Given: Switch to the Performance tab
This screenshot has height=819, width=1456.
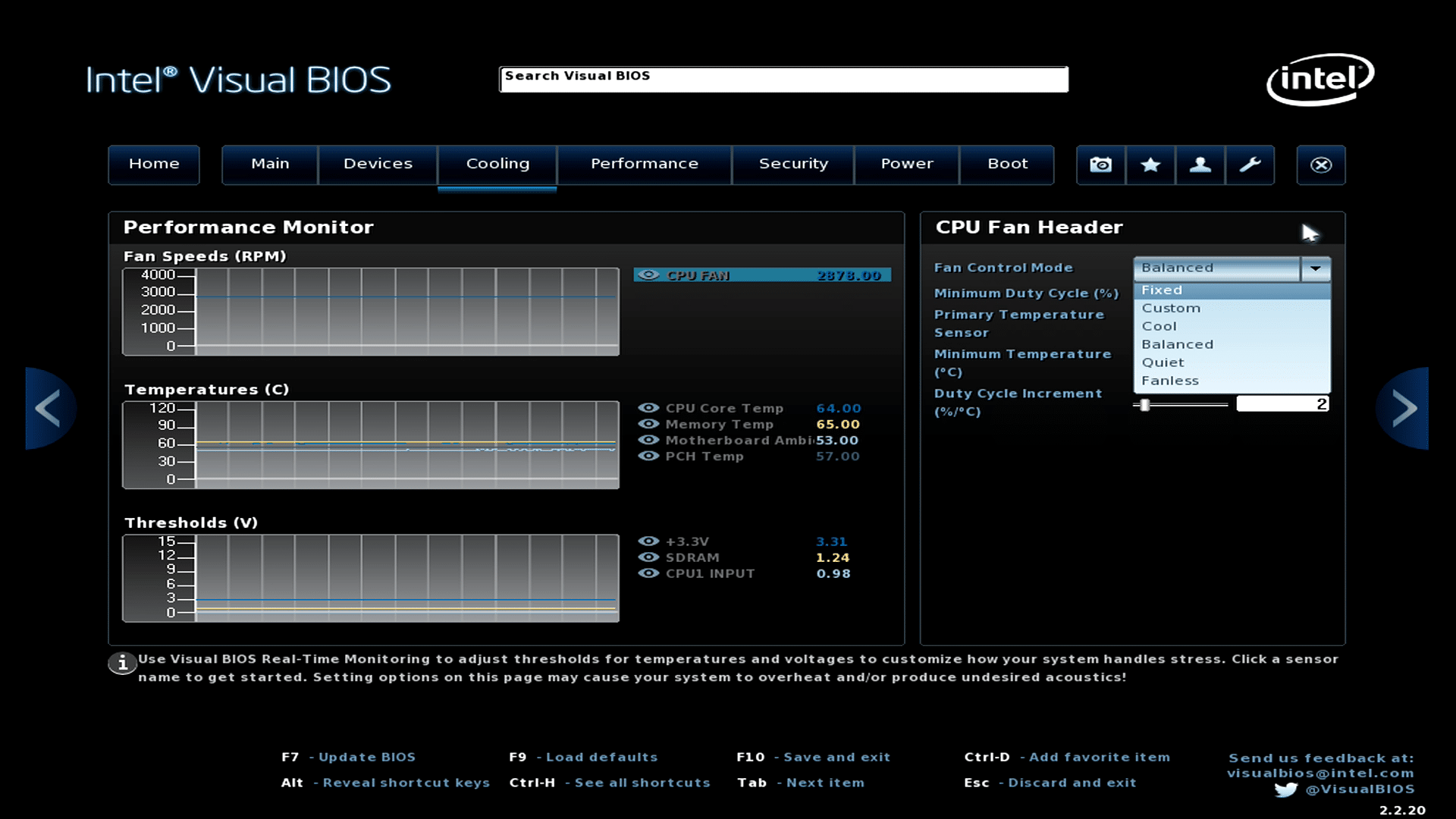Looking at the screenshot, I should click(645, 165).
